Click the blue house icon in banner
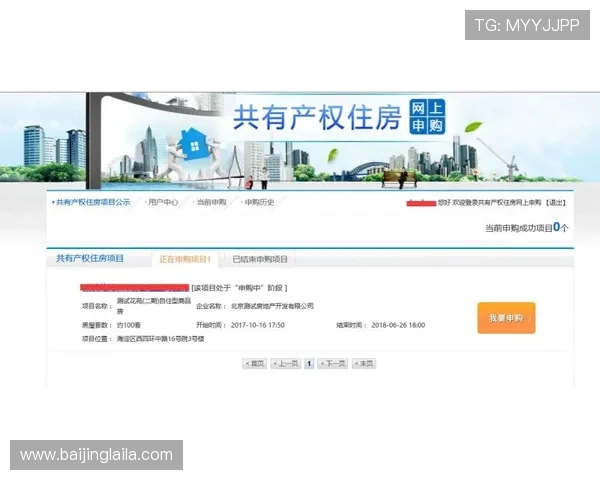 click(x=194, y=145)
